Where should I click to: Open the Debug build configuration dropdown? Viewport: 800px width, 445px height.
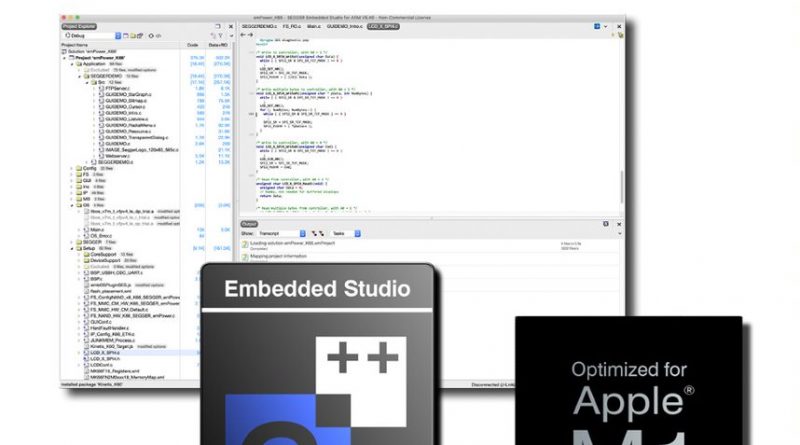coord(92,36)
